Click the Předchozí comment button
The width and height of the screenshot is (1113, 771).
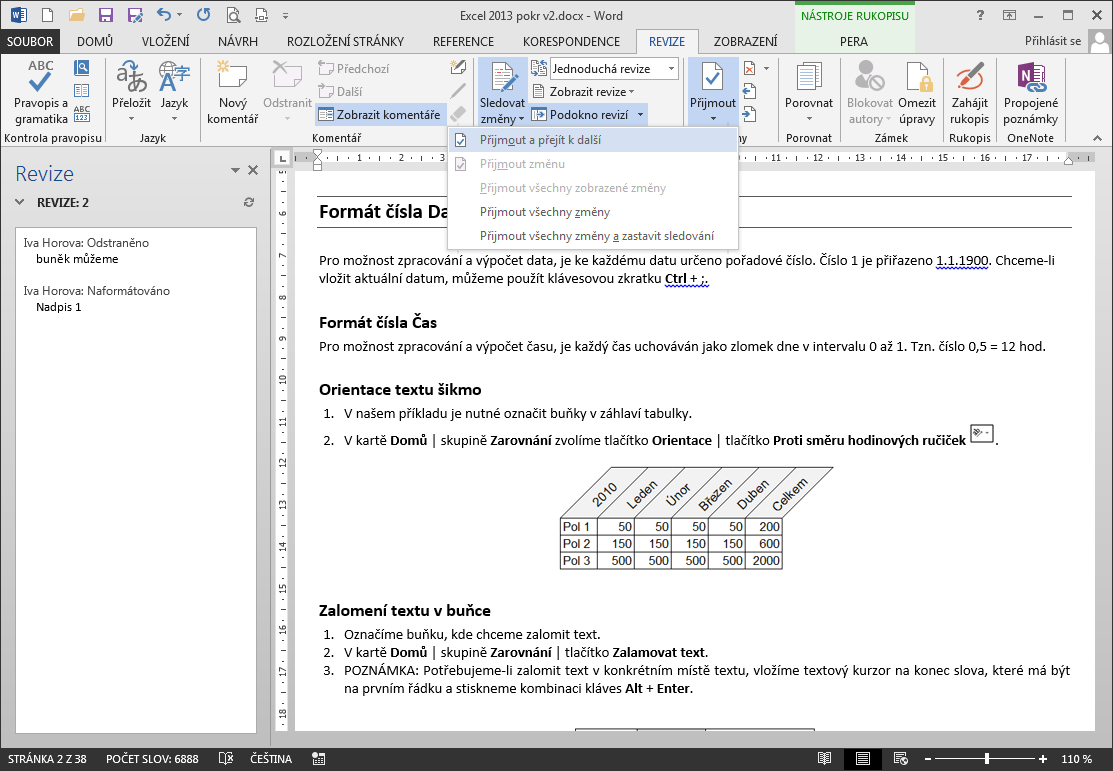pos(354,68)
